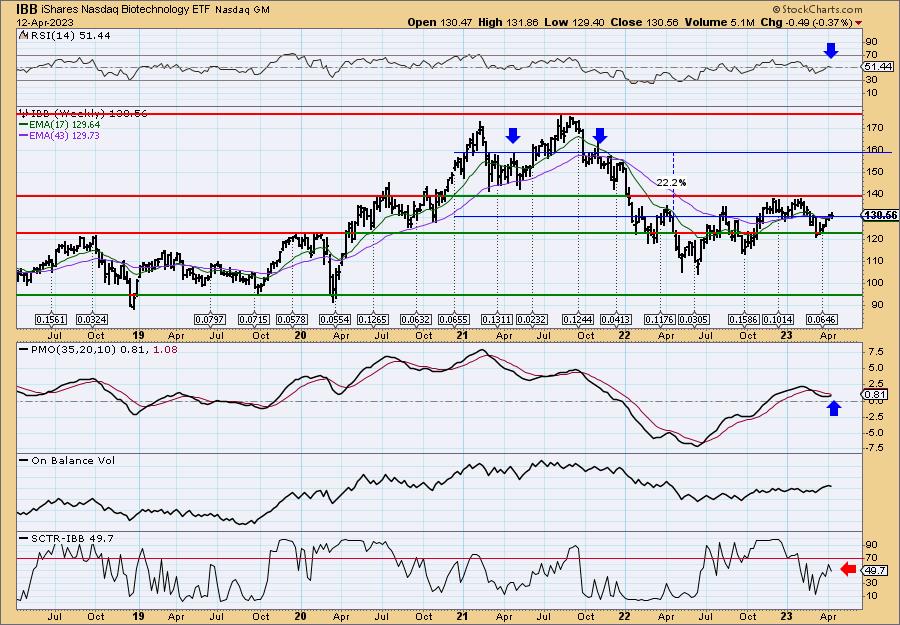
Task: Select the iShares Nasdaq Biotechnology ETF title
Action: pos(126,10)
